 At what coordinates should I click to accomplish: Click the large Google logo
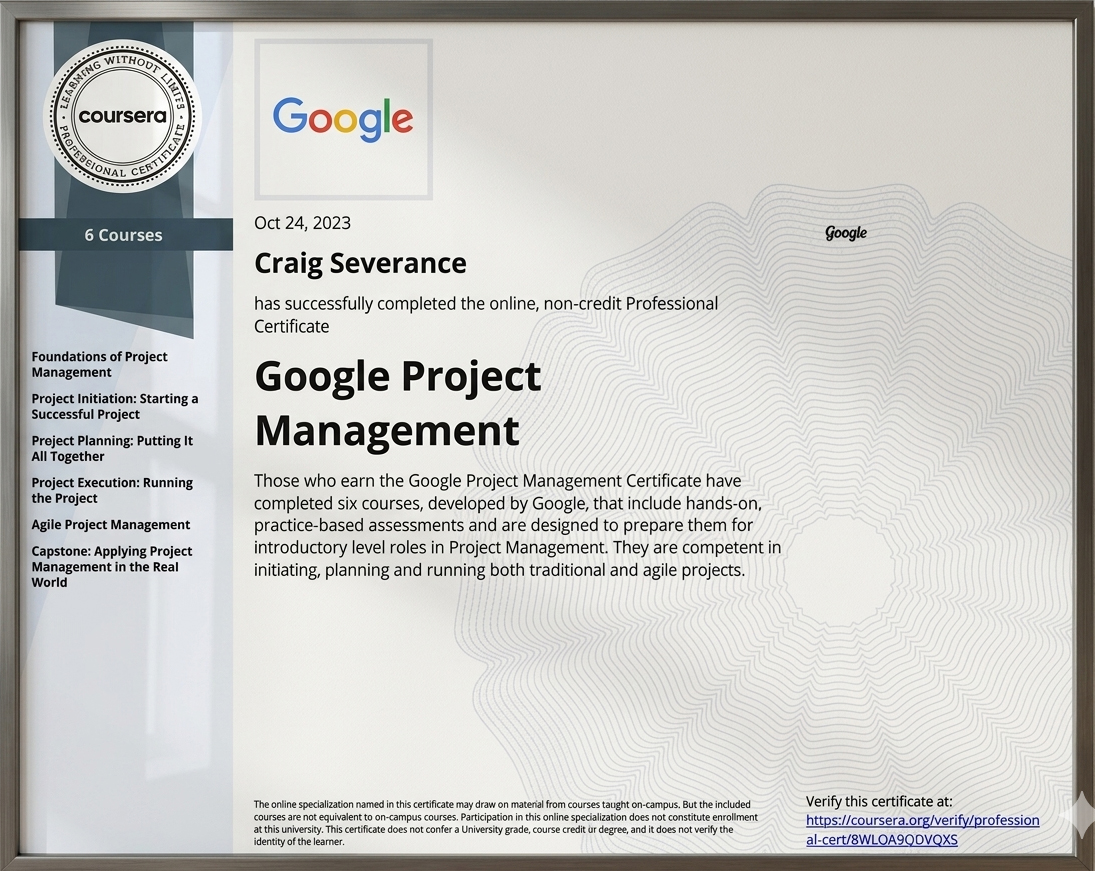coord(343,119)
